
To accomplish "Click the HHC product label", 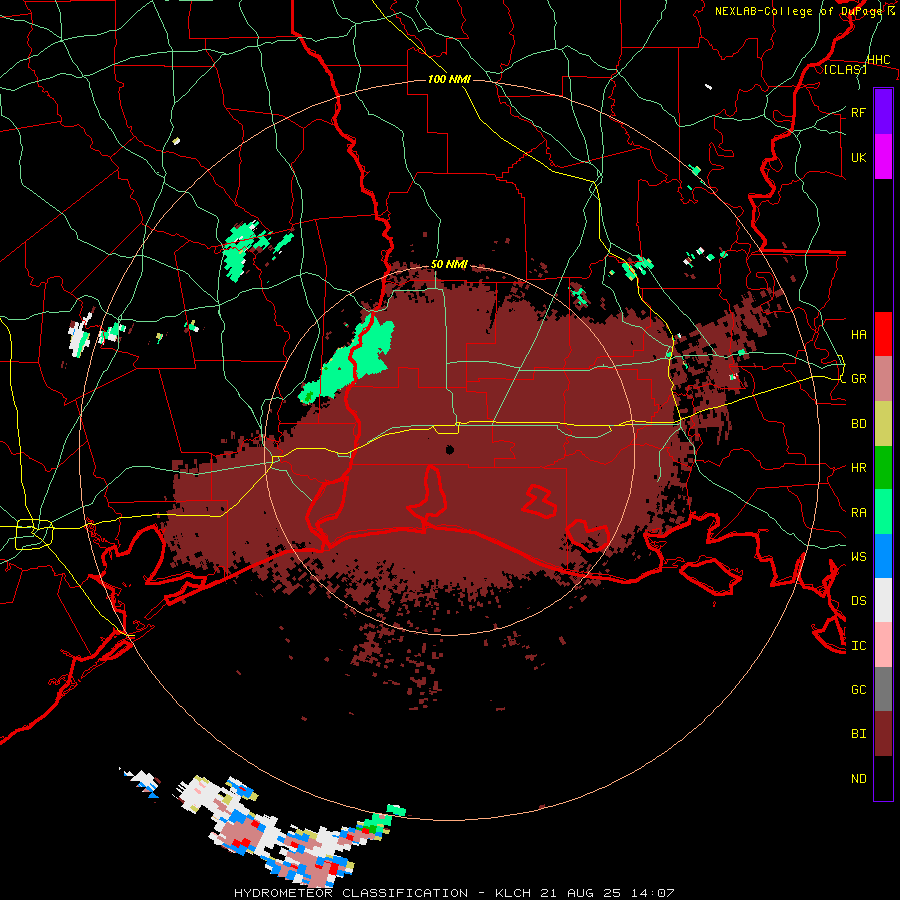I will coord(878,60).
